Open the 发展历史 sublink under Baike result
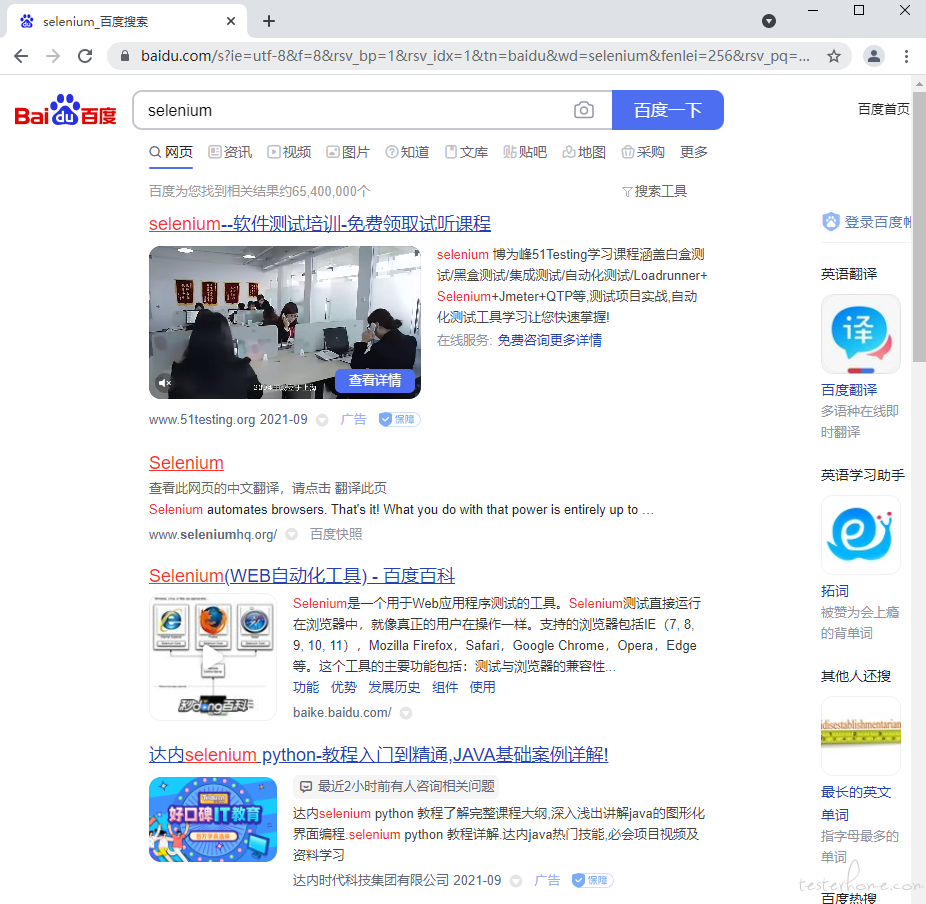Viewport: 926px width, 904px height. pyautogui.click(x=394, y=687)
